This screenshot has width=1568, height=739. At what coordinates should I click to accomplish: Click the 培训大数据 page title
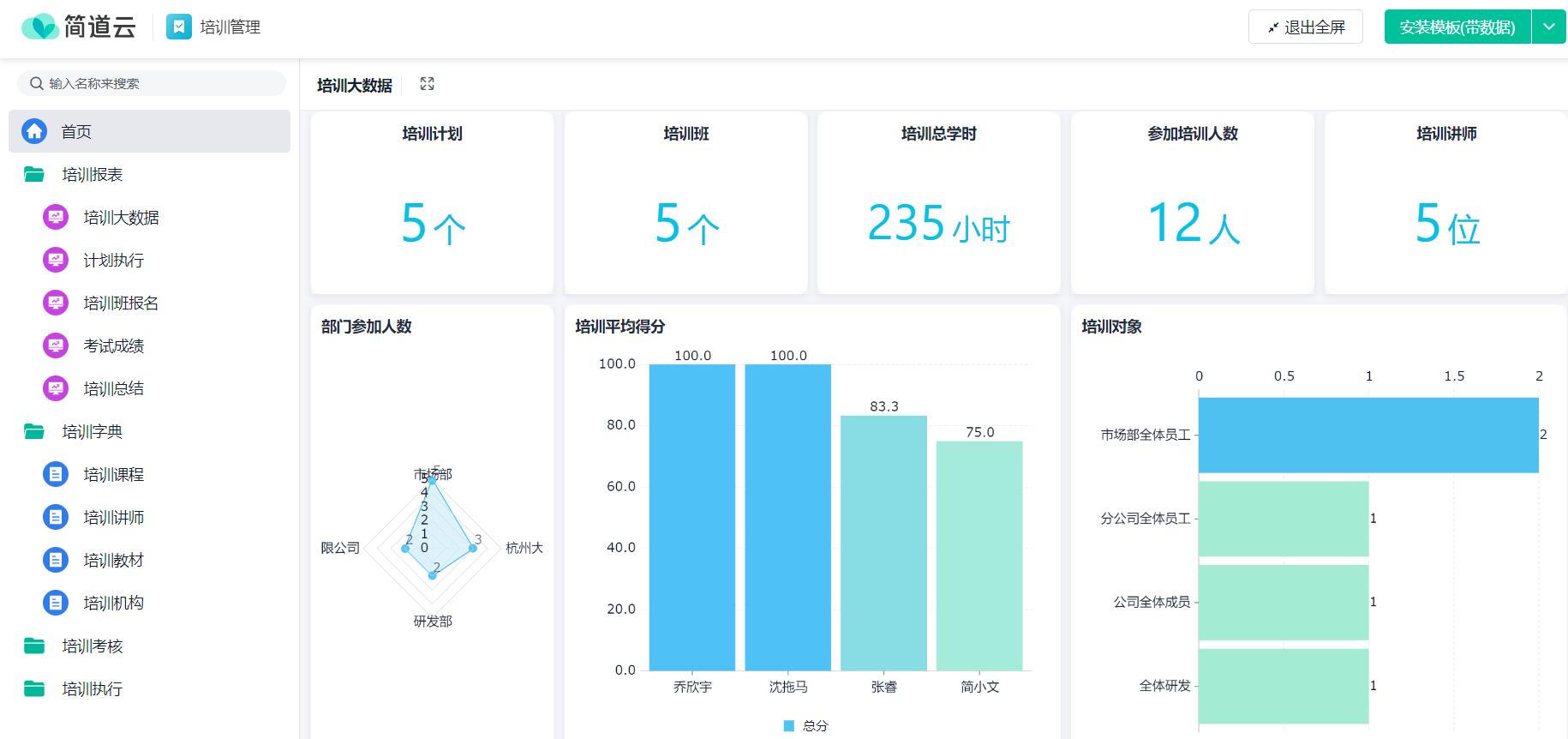(355, 85)
